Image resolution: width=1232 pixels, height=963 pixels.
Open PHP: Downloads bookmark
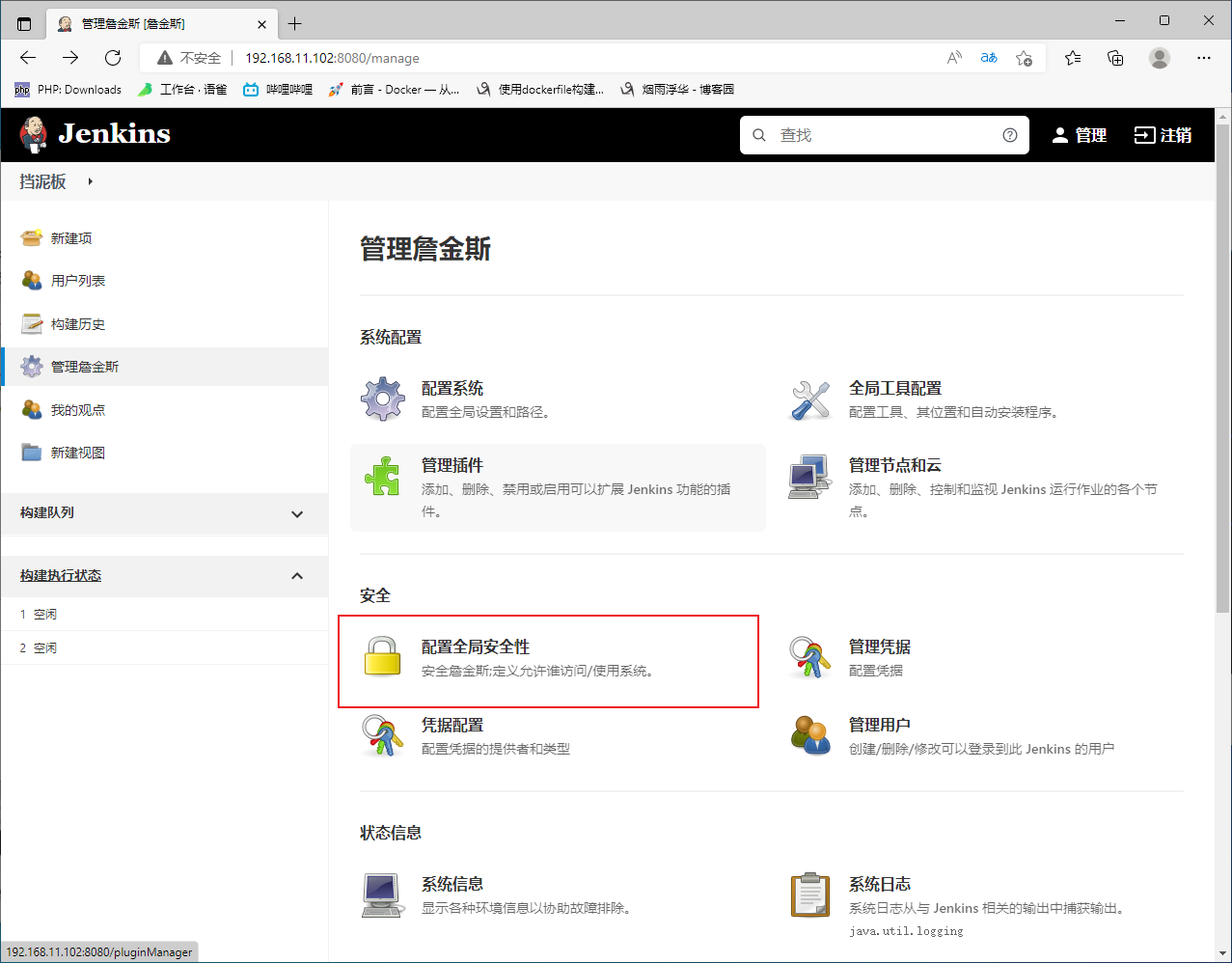coord(68,89)
